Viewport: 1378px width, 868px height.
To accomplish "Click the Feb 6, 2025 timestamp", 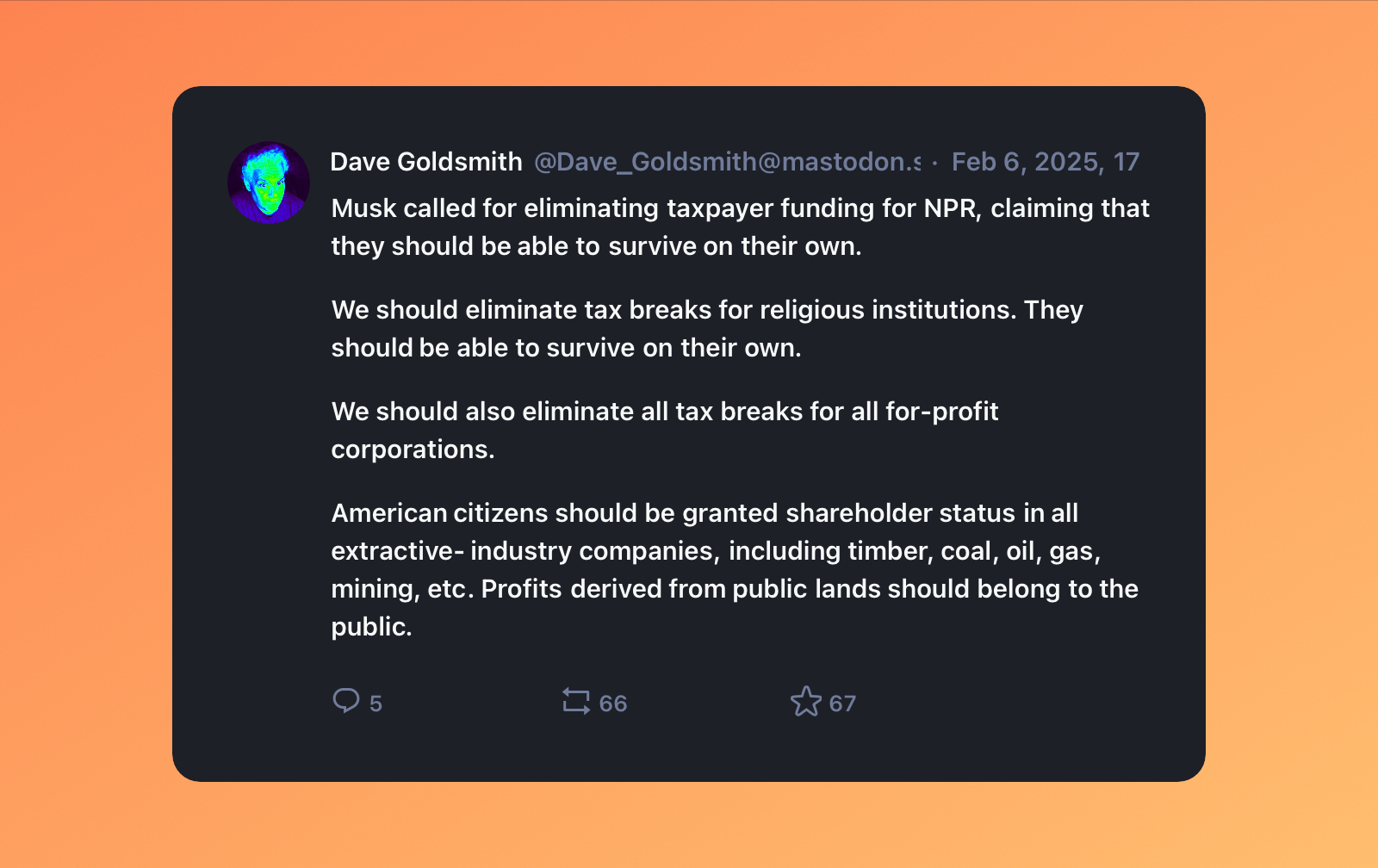I will click(x=1045, y=162).
